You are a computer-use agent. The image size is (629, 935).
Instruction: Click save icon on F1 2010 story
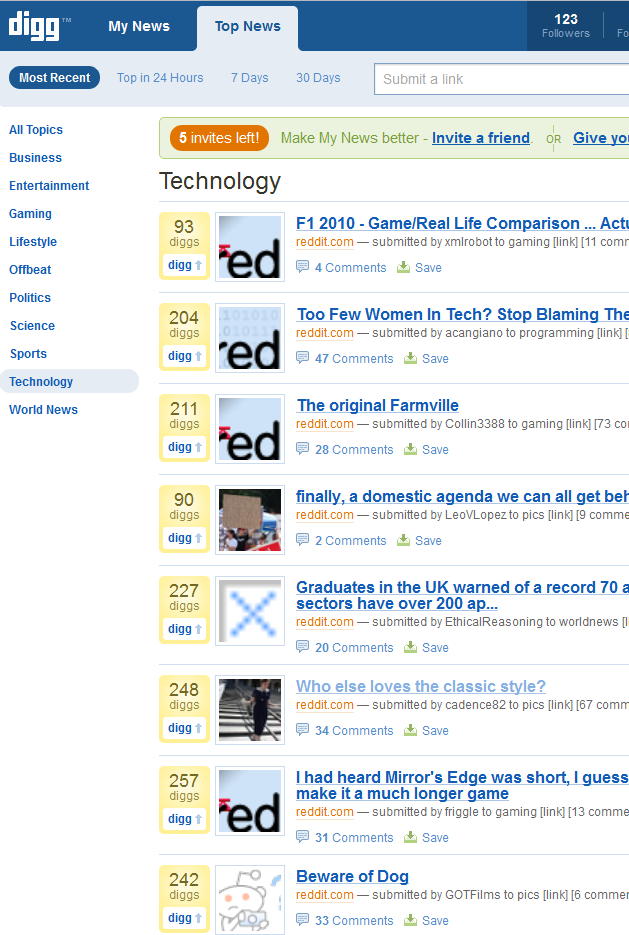(x=404, y=267)
